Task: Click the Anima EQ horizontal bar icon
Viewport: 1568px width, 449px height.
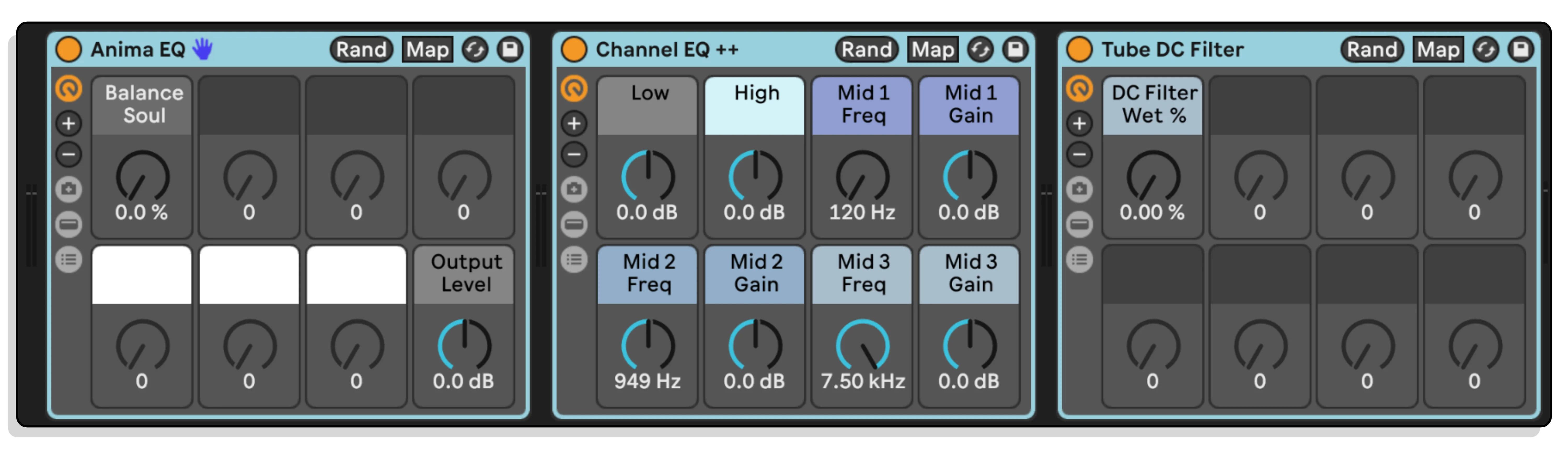Action: pos(69,224)
